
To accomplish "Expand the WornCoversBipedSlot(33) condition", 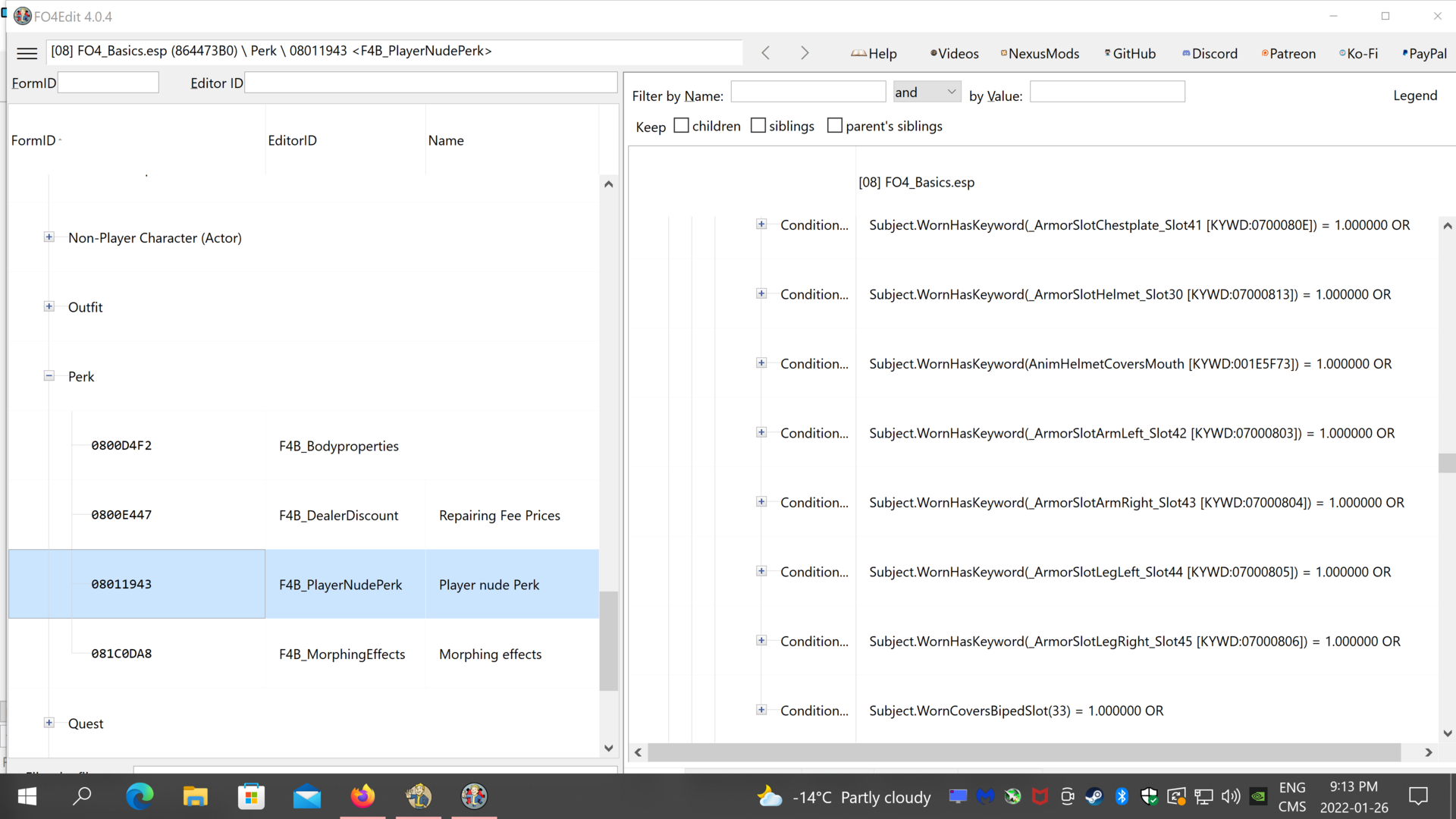I will click(x=761, y=711).
